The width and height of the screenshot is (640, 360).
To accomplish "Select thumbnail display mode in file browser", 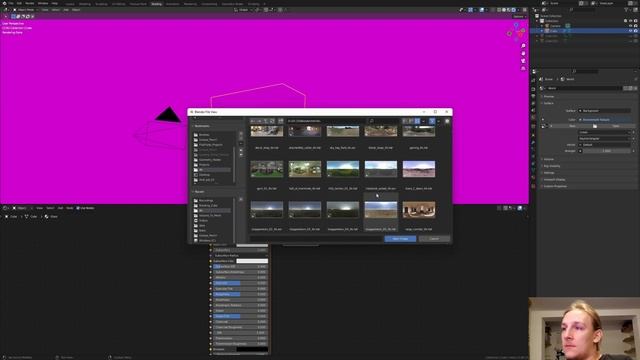I will (x=417, y=121).
